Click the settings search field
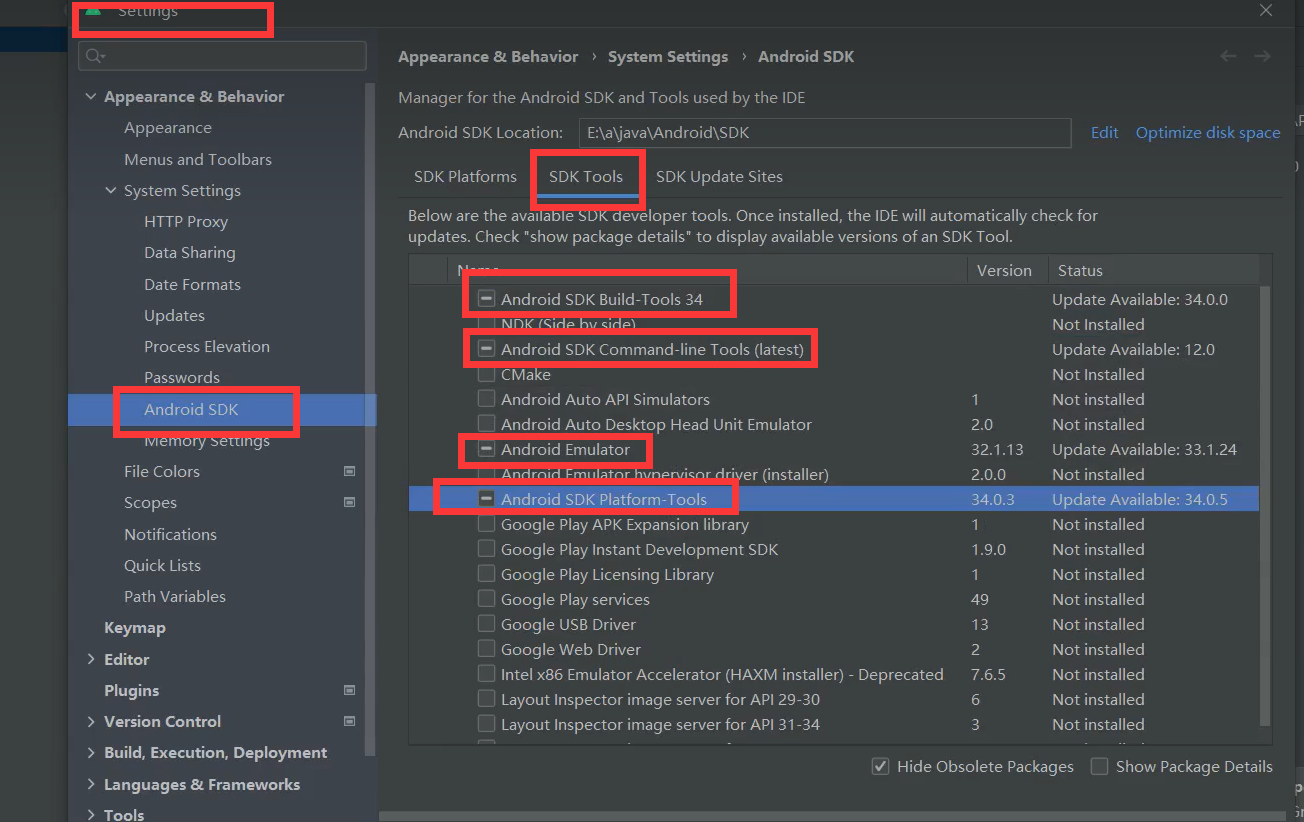1304x822 pixels. 222,56
